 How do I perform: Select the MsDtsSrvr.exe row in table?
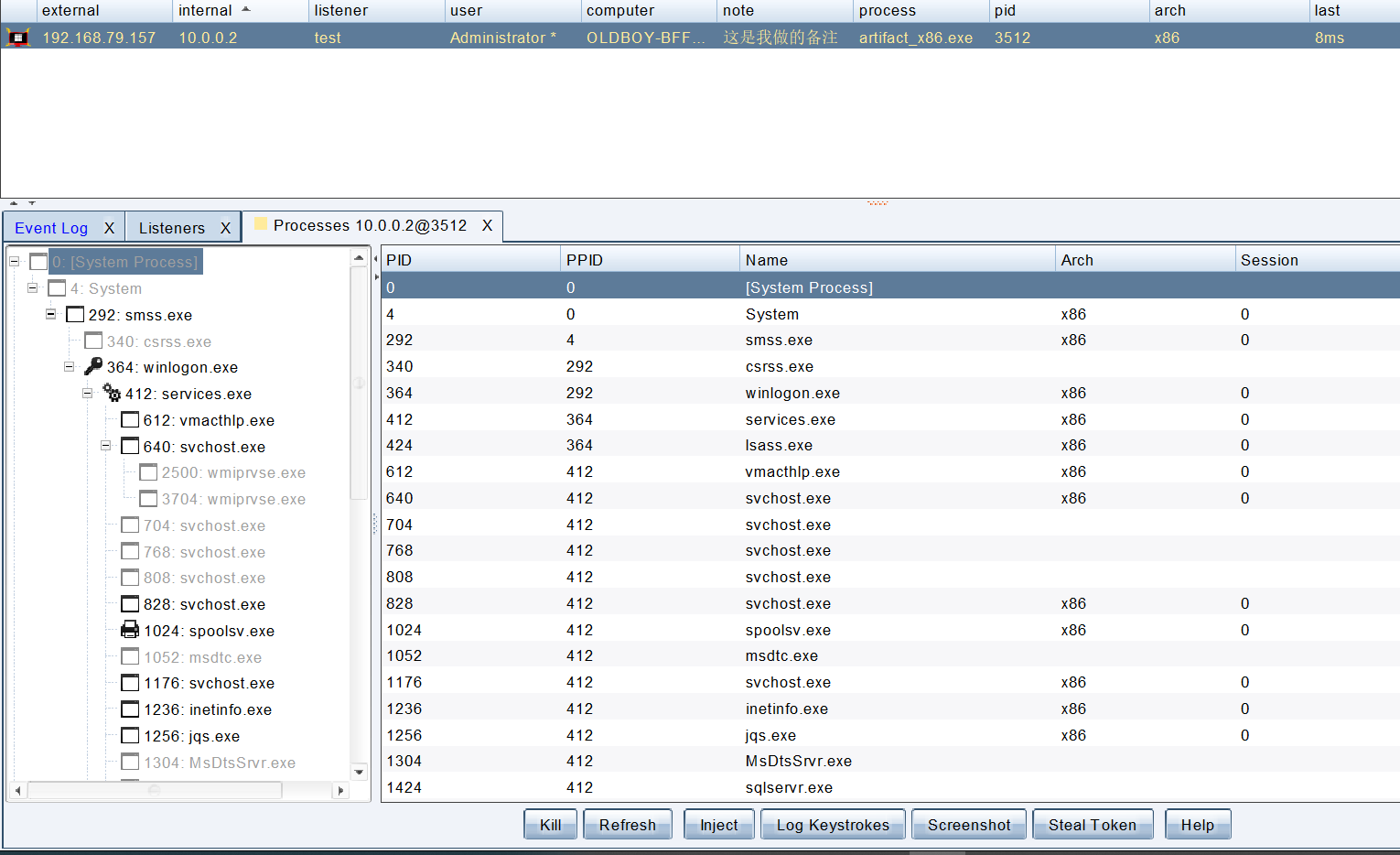pos(890,761)
